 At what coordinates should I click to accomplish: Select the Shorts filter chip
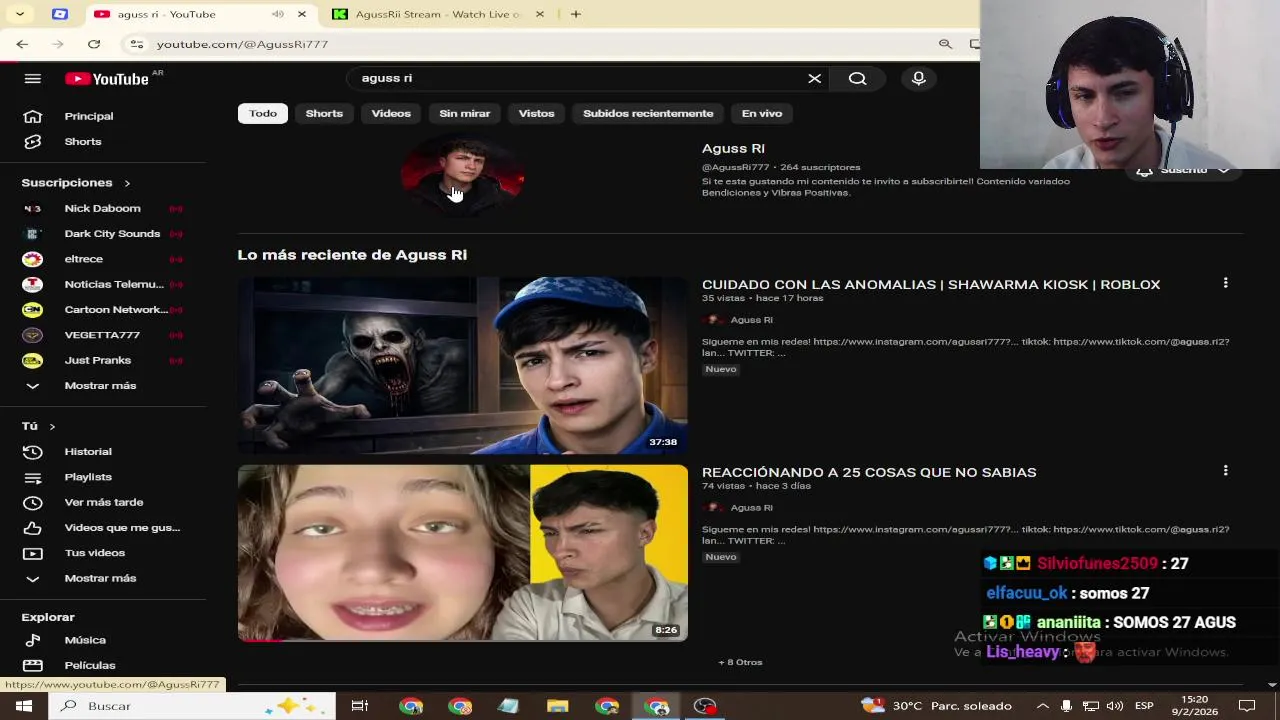click(324, 113)
